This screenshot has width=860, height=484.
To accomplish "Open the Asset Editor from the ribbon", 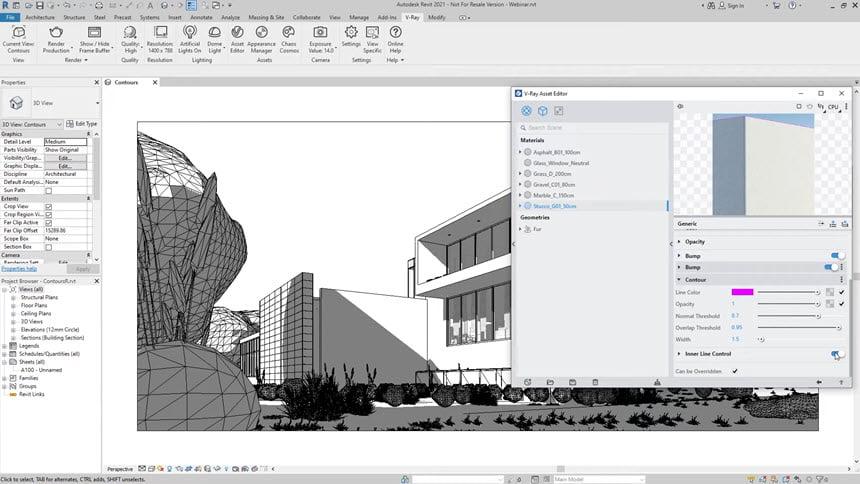I will coord(237,39).
